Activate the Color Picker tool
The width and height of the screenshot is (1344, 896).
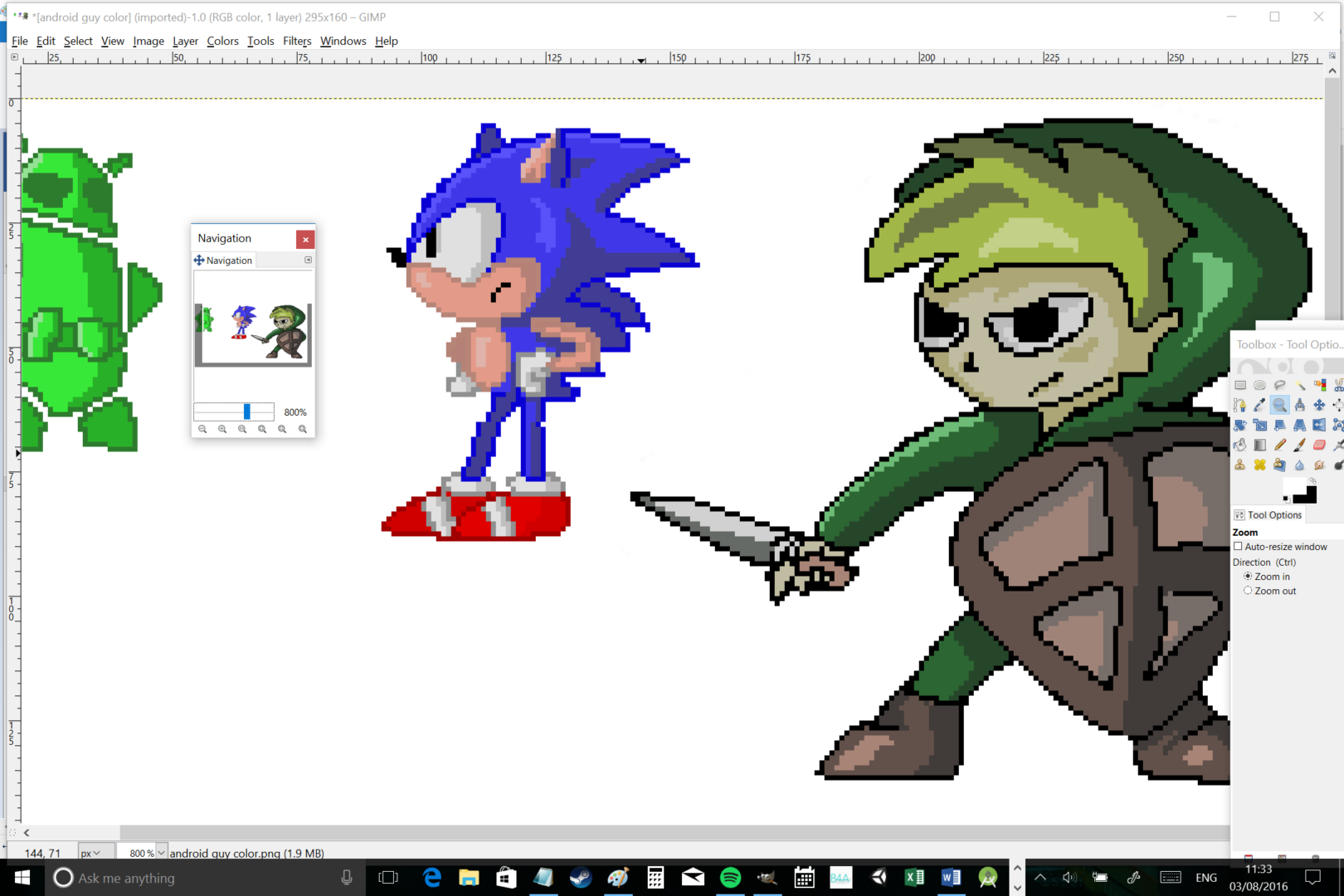coord(1259,405)
